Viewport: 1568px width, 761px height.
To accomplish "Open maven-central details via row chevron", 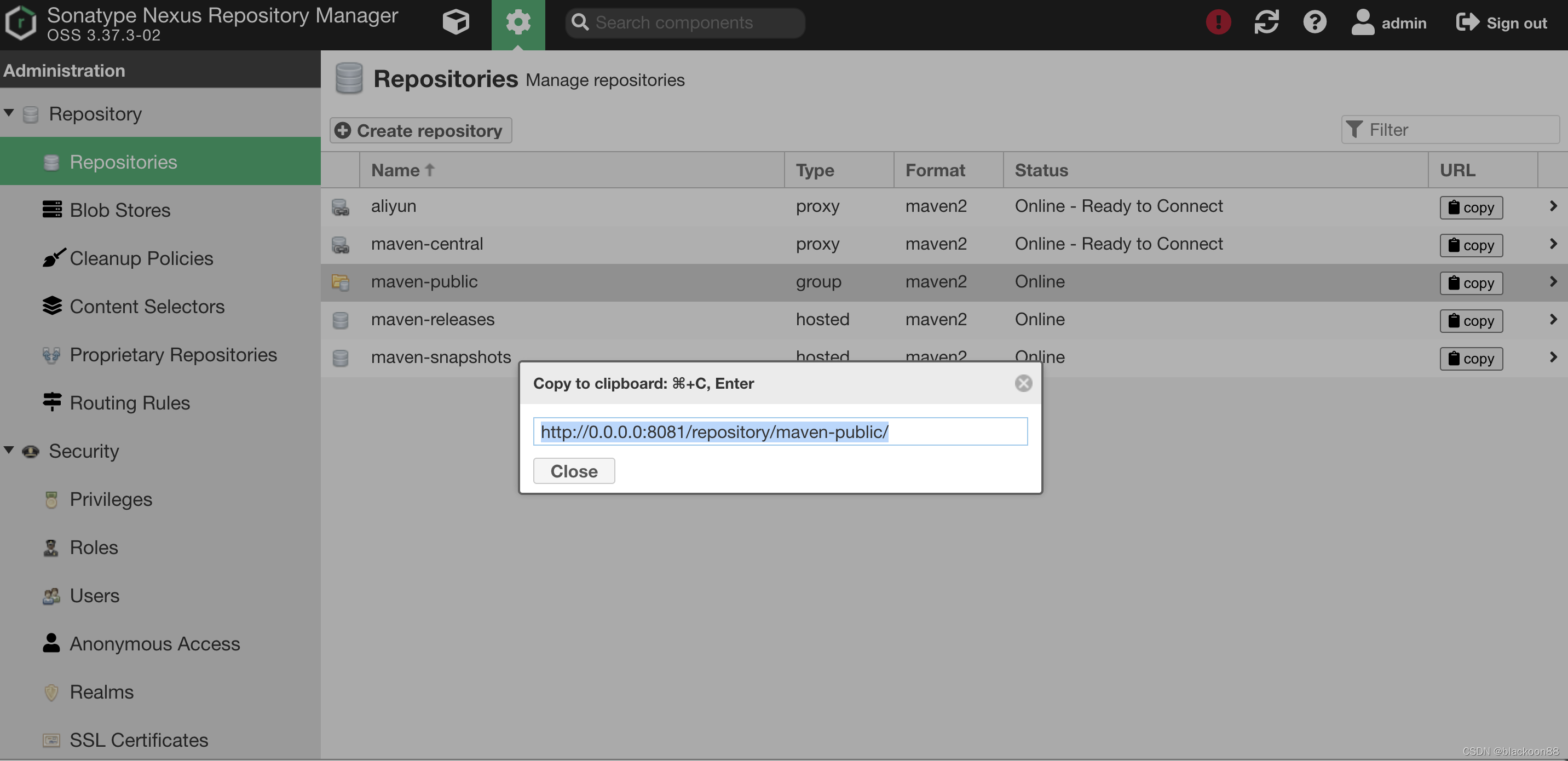I will coord(1553,244).
